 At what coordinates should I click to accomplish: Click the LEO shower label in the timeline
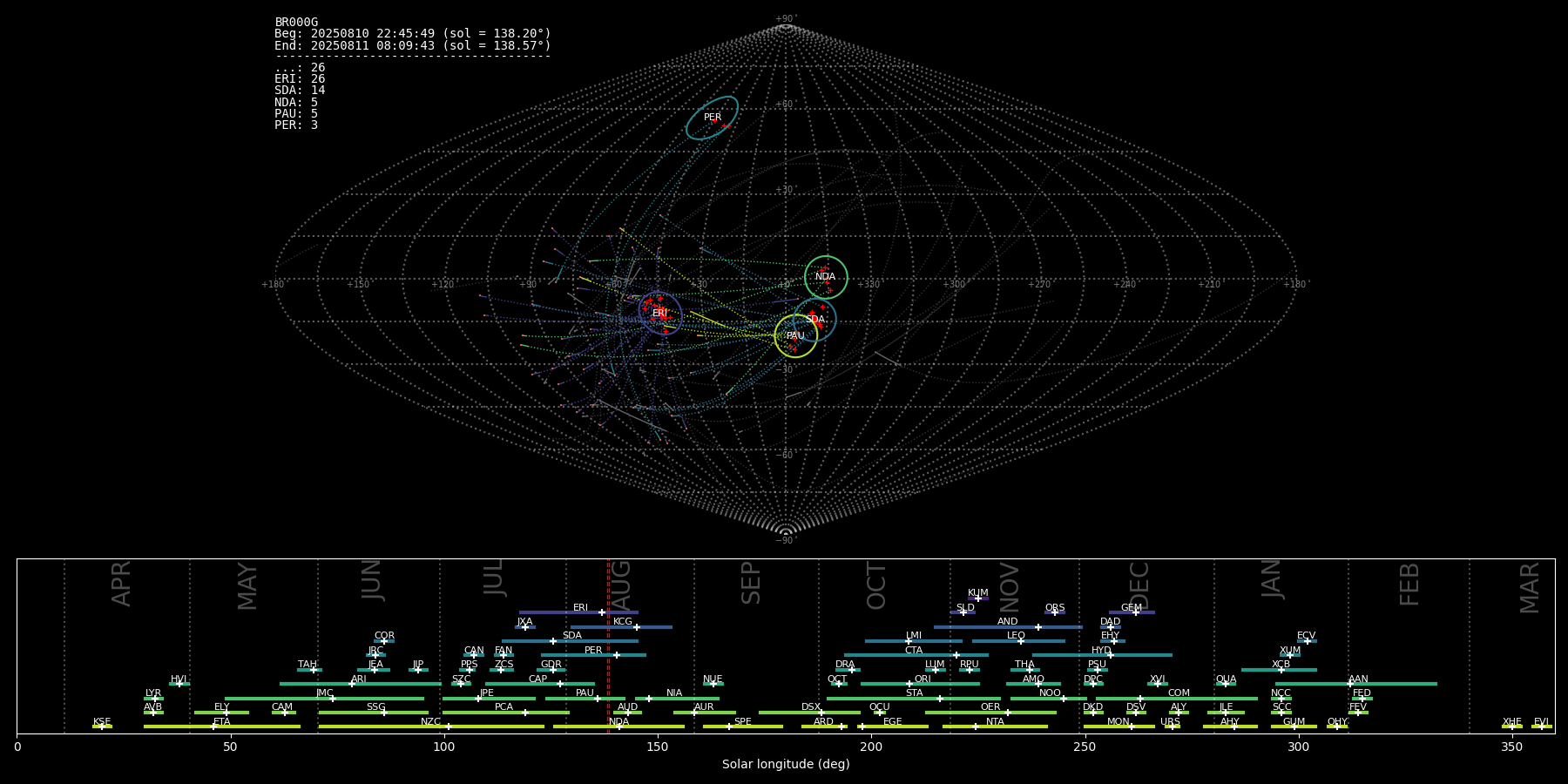(1016, 636)
